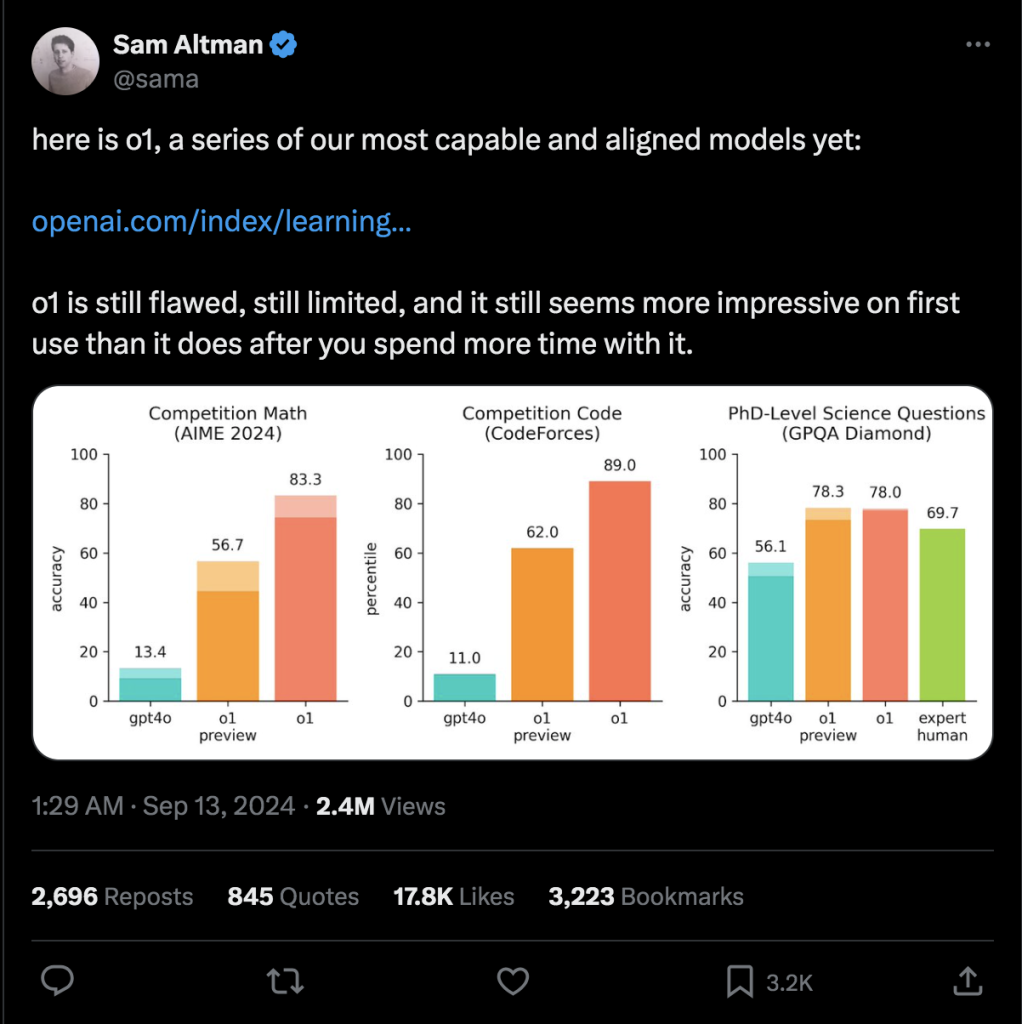
Task: Click the o1 red bar in the CodeForces chart
Action: pyautogui.click(x=620, y=591)
